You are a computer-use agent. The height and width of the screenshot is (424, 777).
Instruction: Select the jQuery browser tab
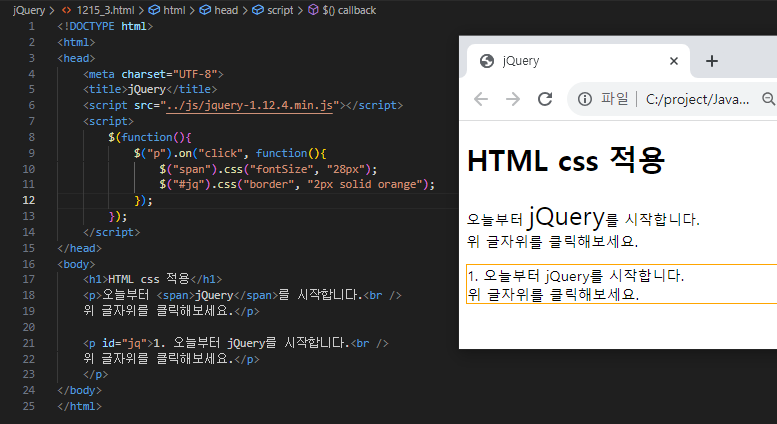pyautogui.click(x=576, y=61)
